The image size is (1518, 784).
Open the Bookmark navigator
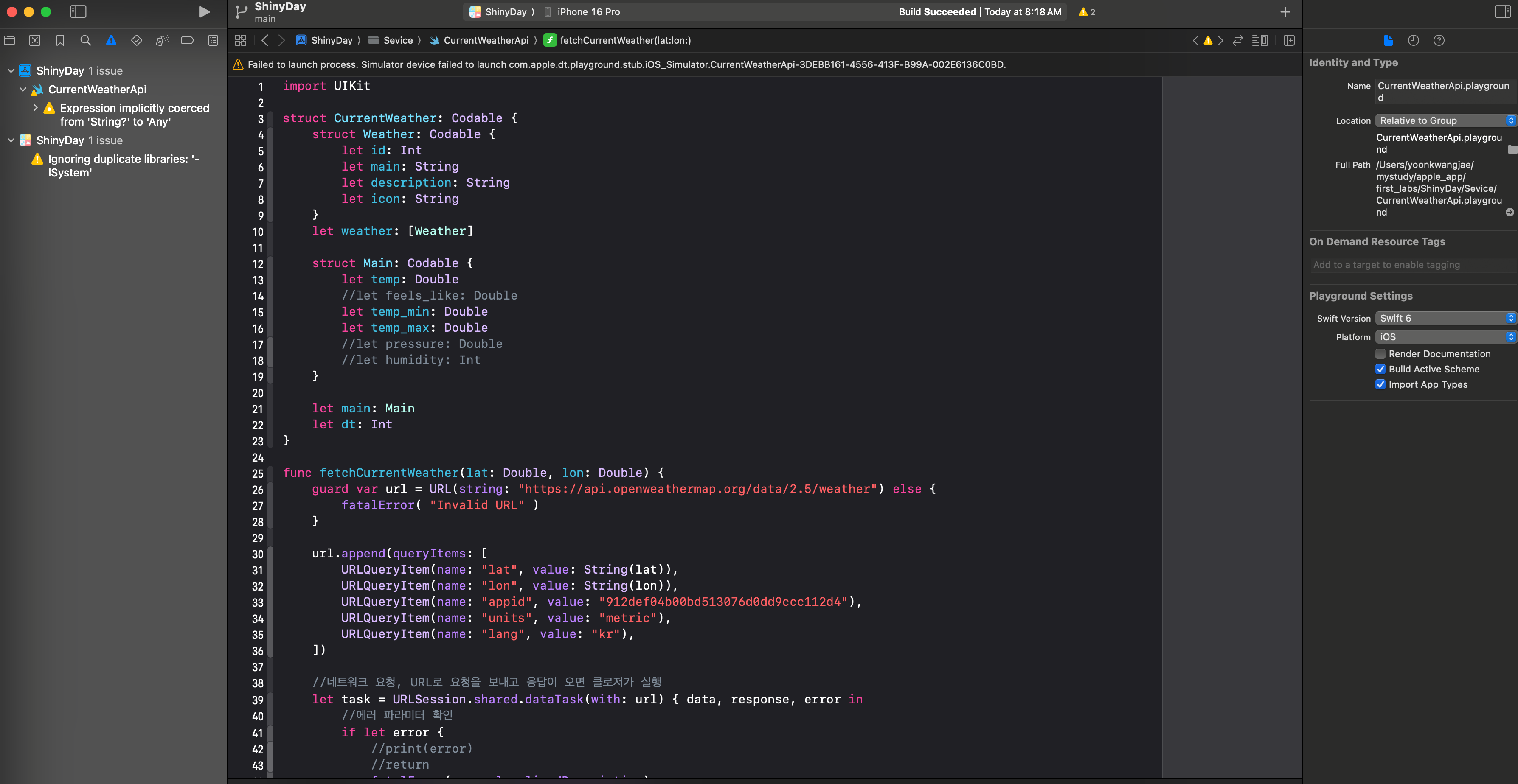(60, 40)
